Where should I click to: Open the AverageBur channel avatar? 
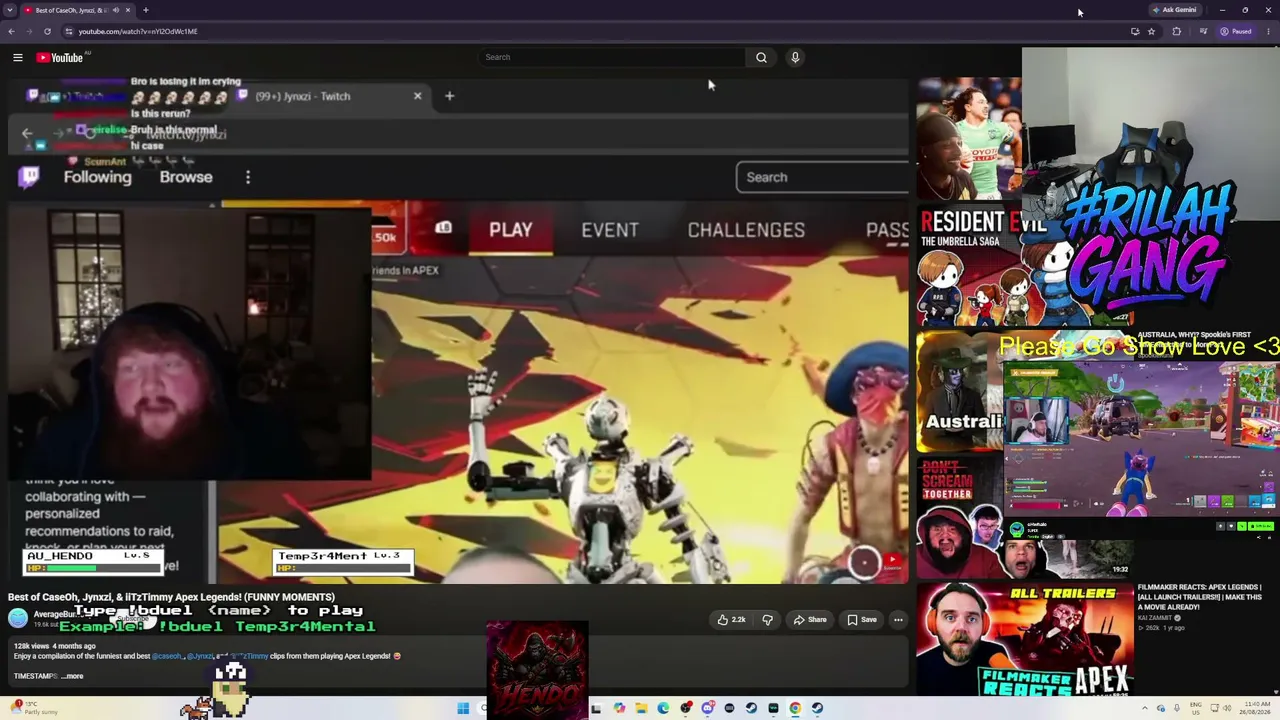tap(18, 618)
